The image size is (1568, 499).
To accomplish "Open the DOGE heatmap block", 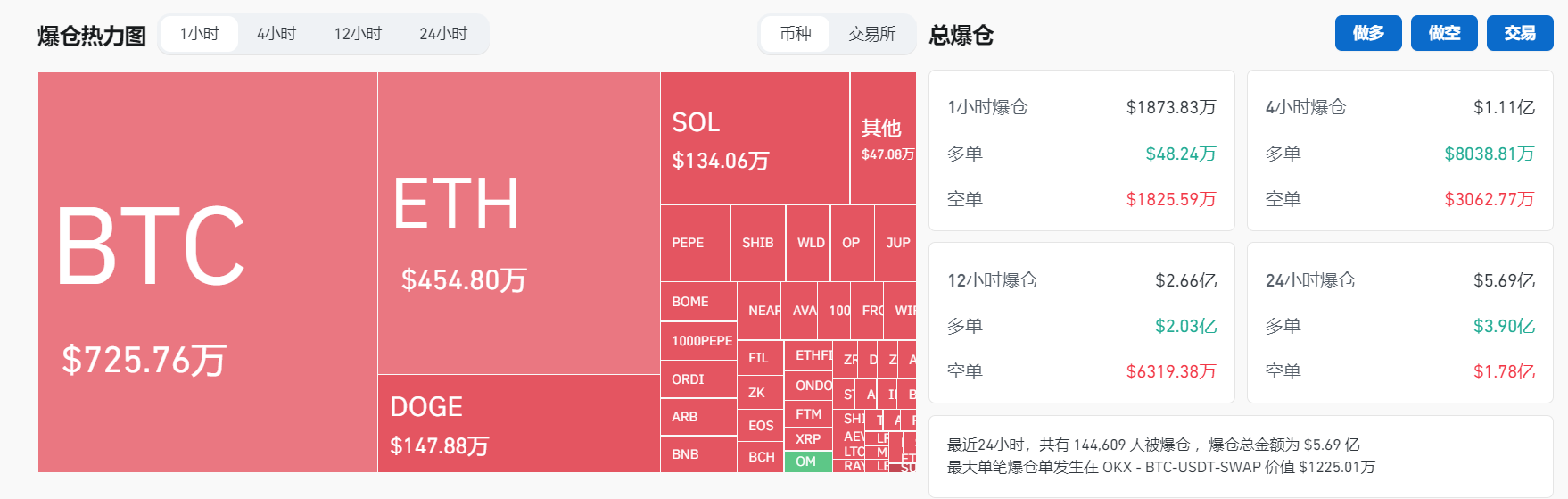I will click(x=518, y=423).
